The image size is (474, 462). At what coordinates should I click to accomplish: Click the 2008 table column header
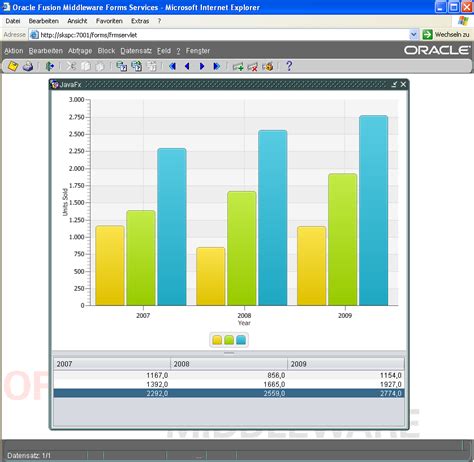tap(229, 364)
